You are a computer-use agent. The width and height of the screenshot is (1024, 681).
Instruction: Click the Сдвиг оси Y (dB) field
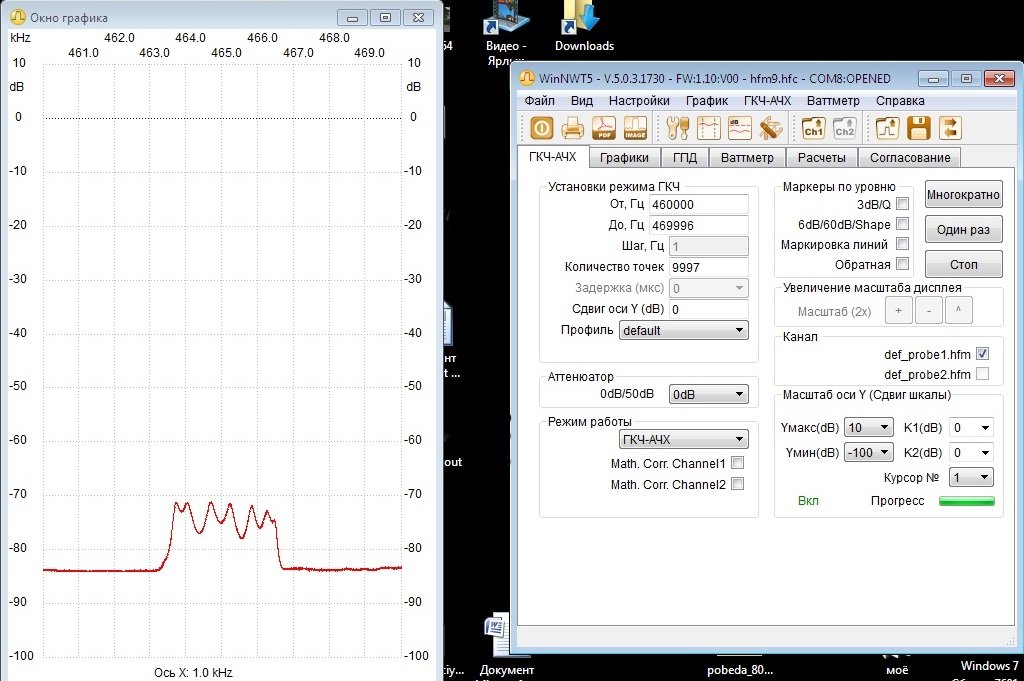click(x=709, y=309)
